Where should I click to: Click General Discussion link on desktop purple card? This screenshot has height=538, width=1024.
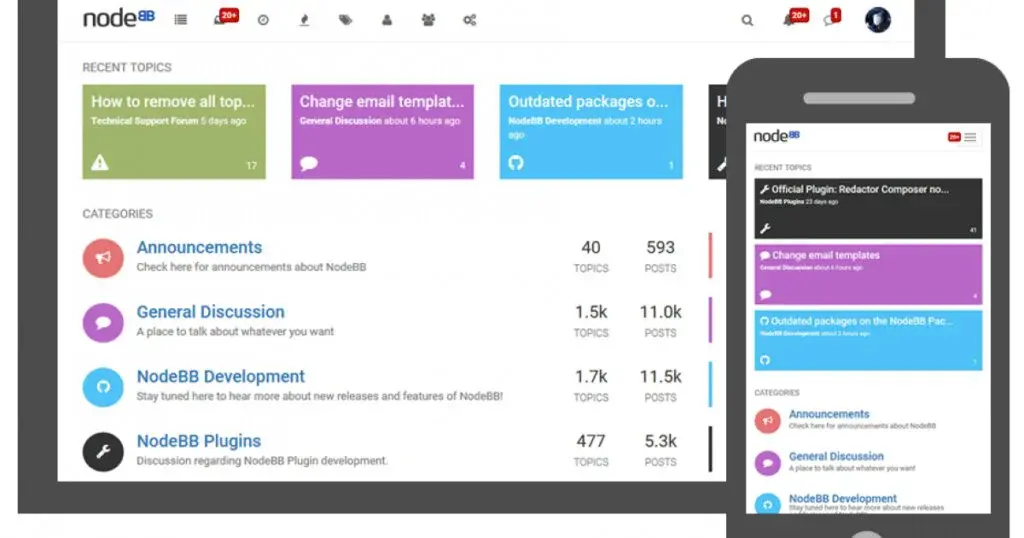coord(340,121)
